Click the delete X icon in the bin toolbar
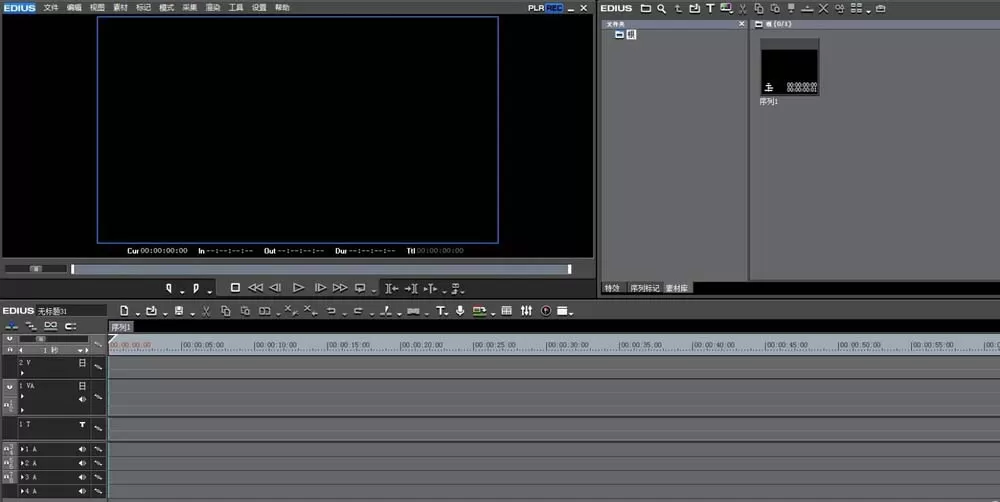 coord(823,8)
